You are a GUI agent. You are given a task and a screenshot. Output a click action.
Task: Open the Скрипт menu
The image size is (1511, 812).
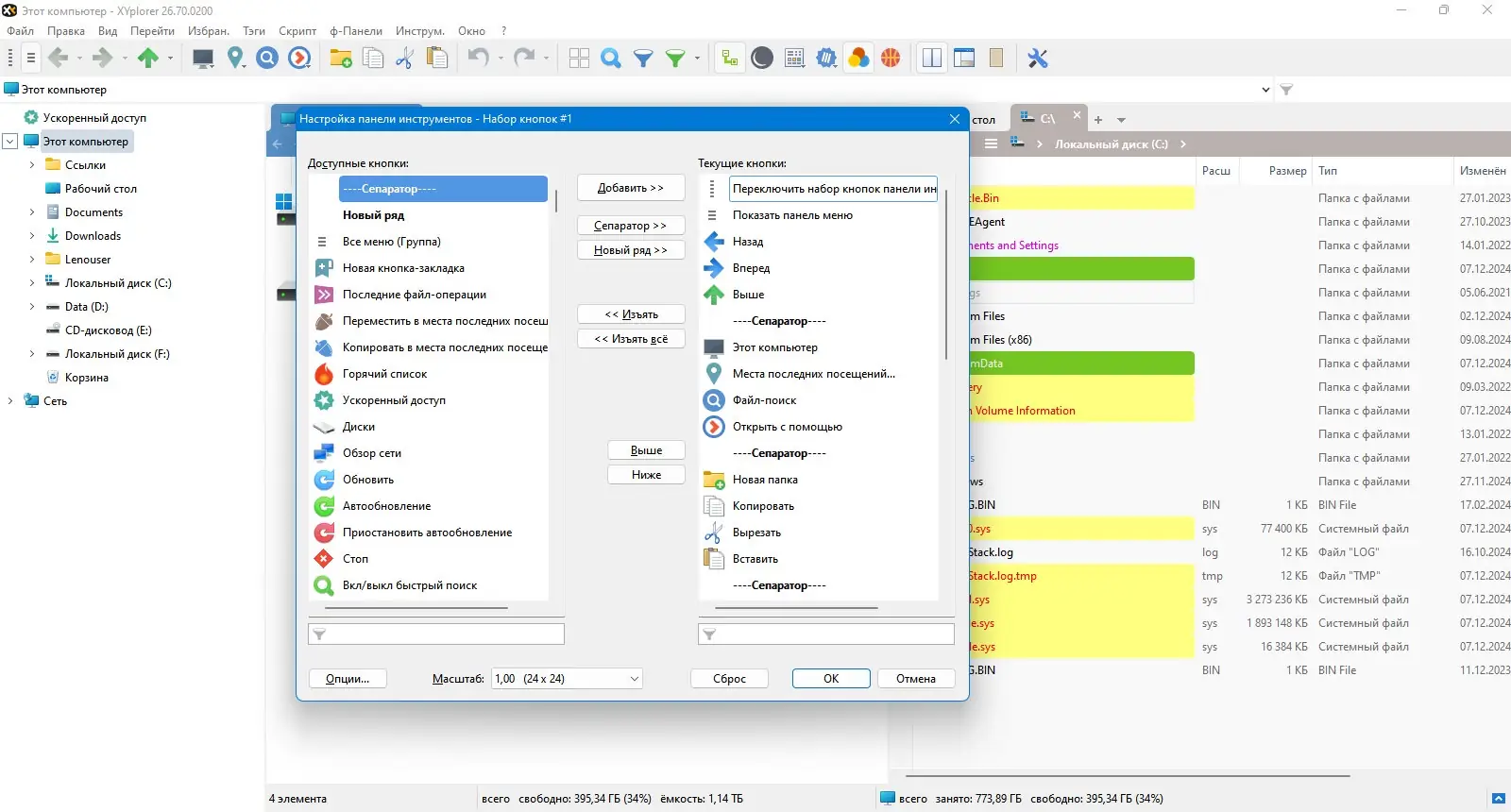pyautogui.click(x=297, y=31)
